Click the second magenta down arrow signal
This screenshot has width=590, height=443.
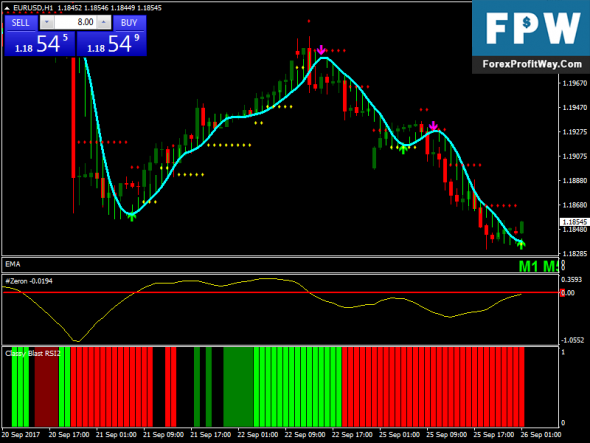[433, 126]
